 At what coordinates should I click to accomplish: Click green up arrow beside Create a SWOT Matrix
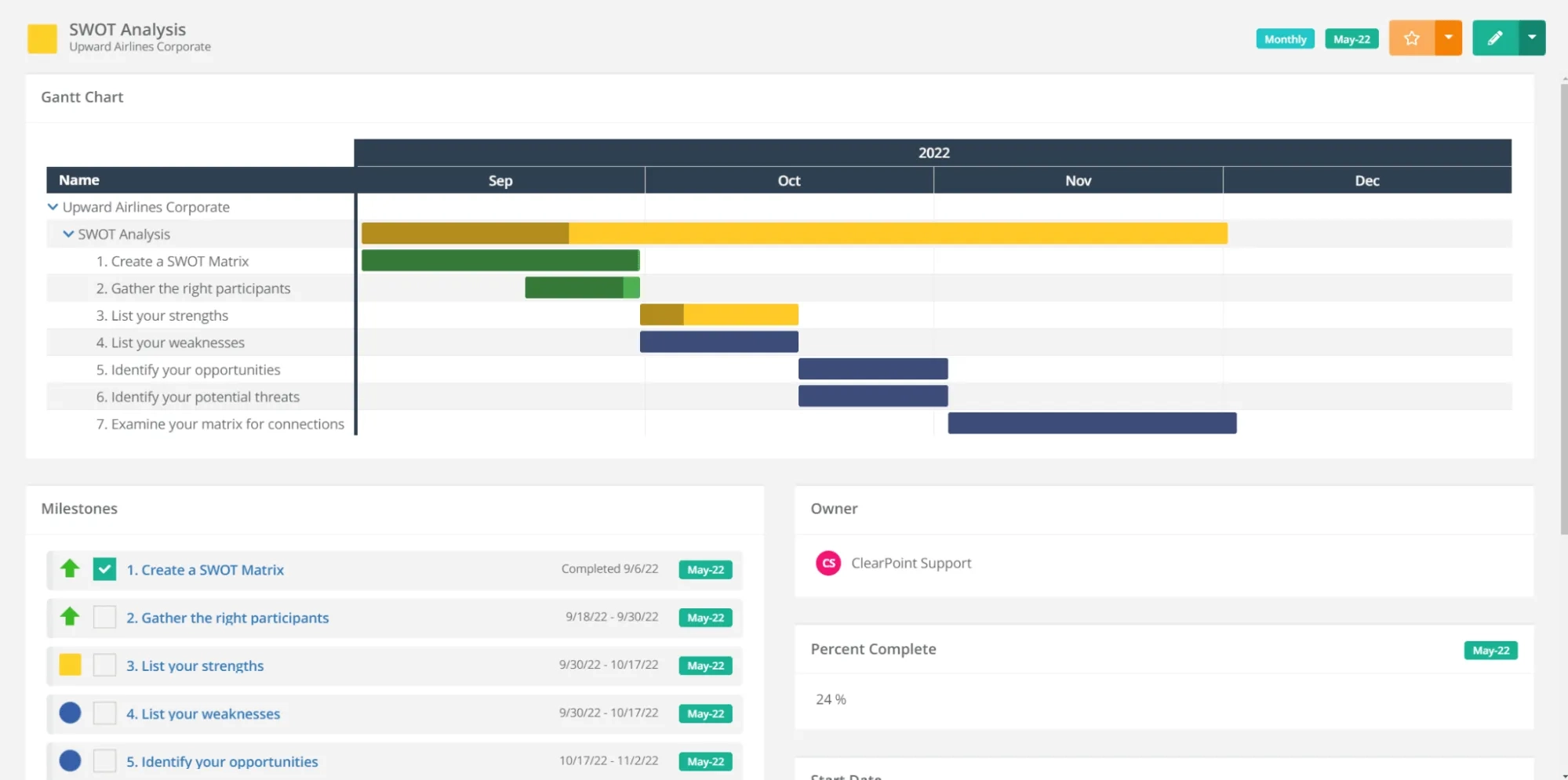[70, 569]
